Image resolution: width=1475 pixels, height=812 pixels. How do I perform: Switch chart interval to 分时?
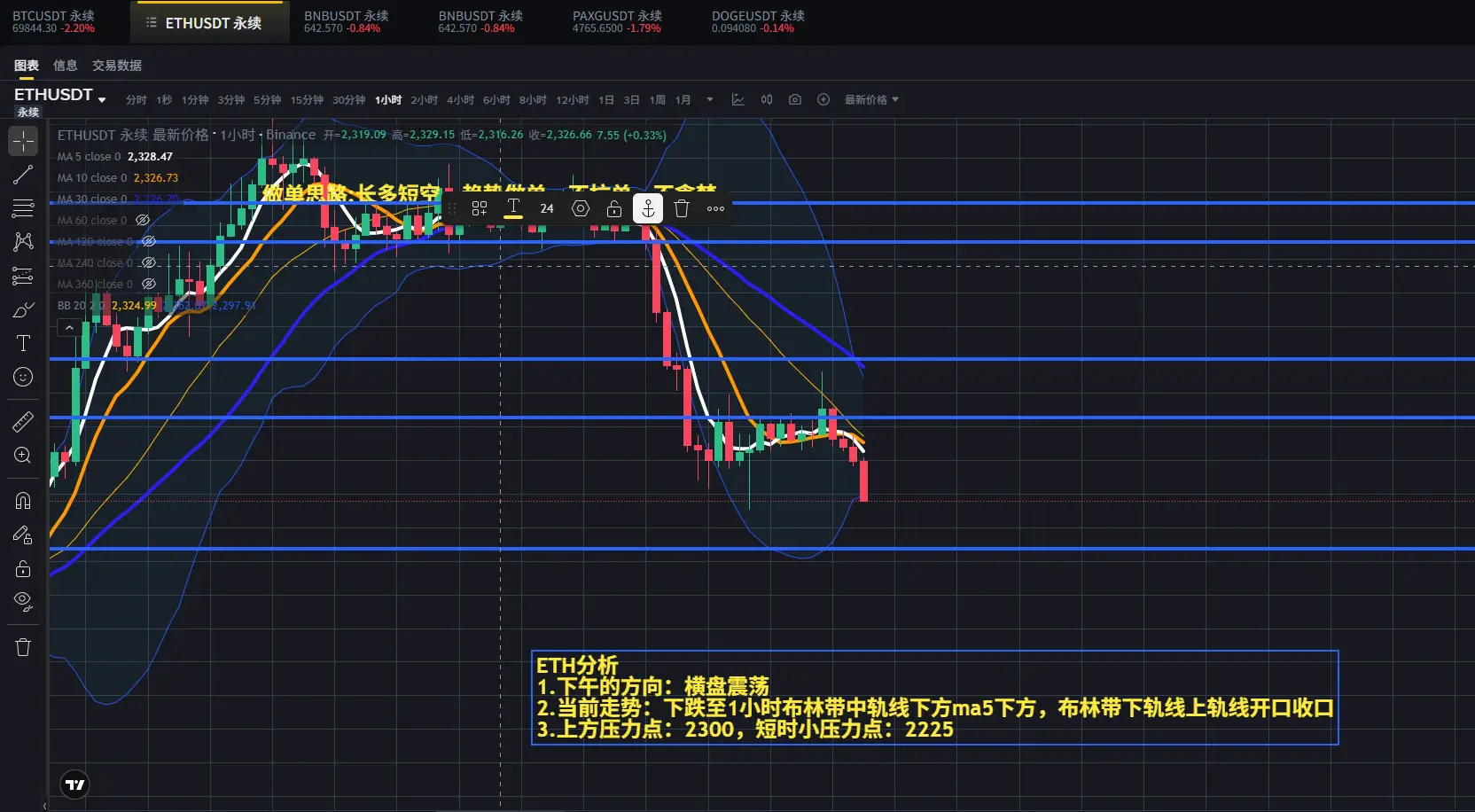coord(136,100)
